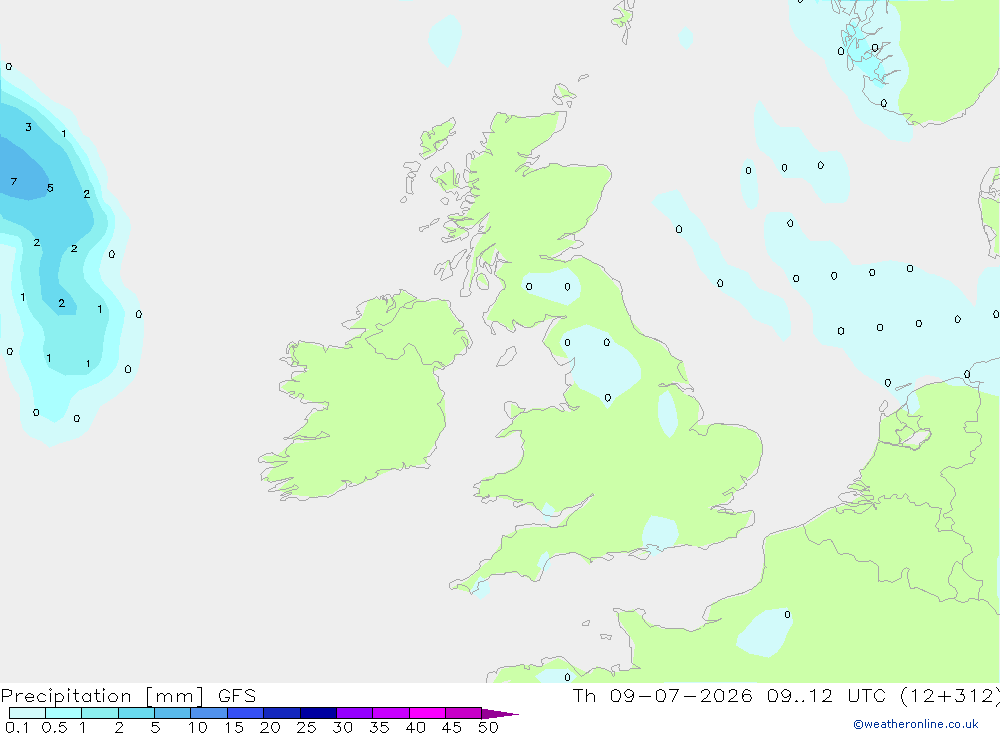Click the '45' legend scale label
The height and width of the screenshot is (733, 1000).
[x=452, y=727]
